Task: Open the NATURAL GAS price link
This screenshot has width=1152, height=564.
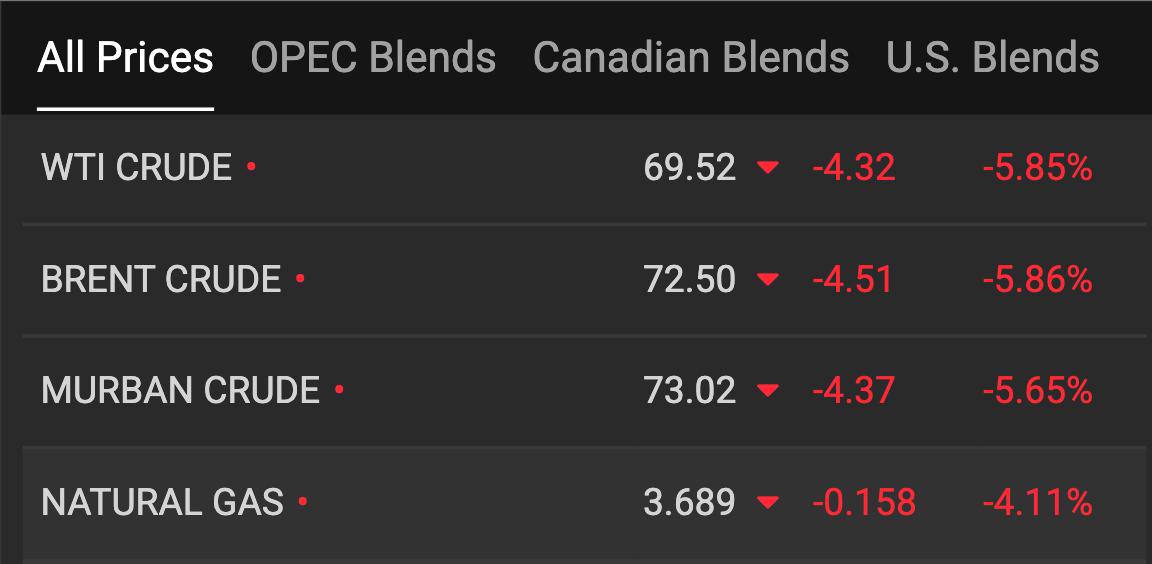Action: 162,502
